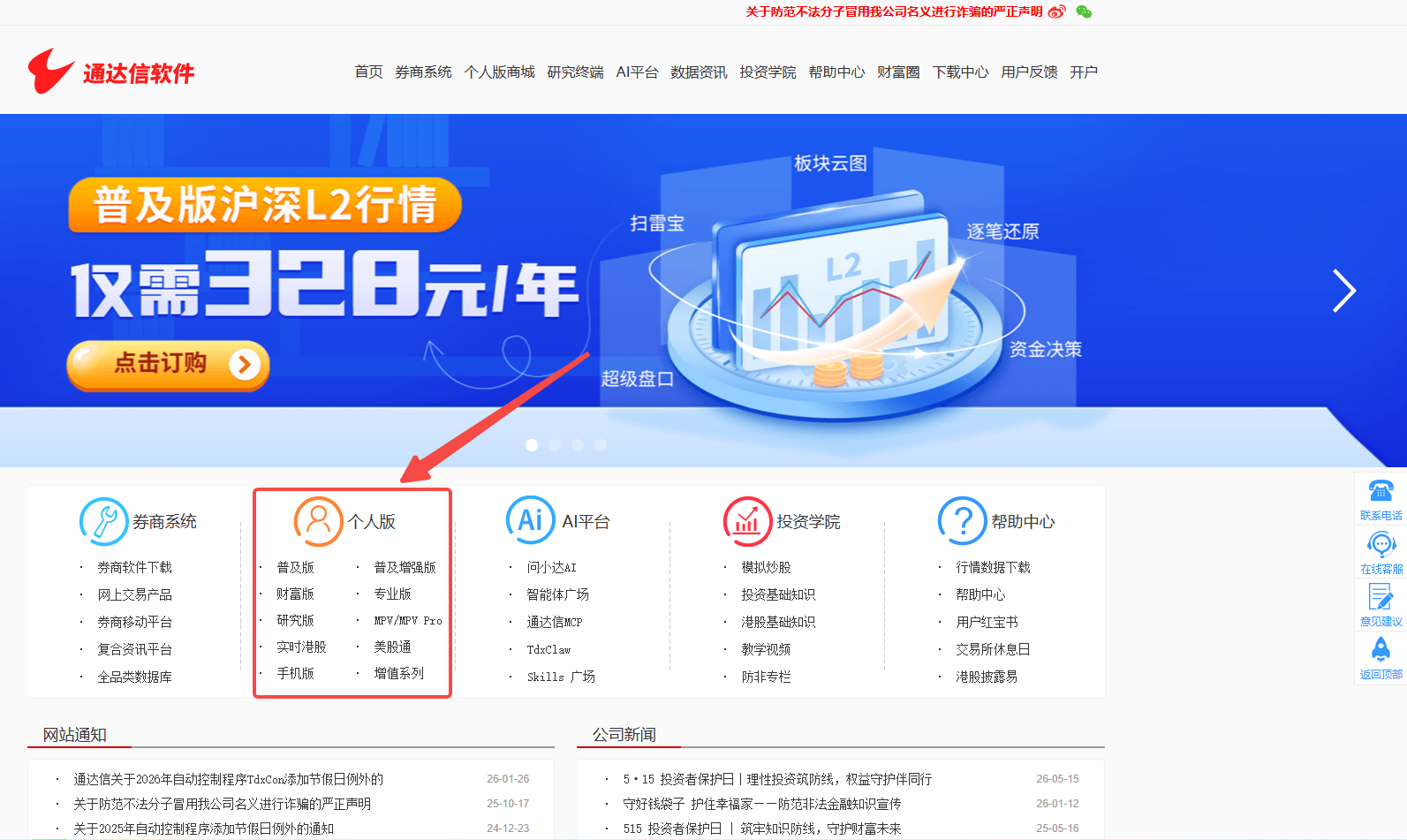Open 教学视频 link
The height and width of the screenshot is (840, 1407).
[766, 649]
